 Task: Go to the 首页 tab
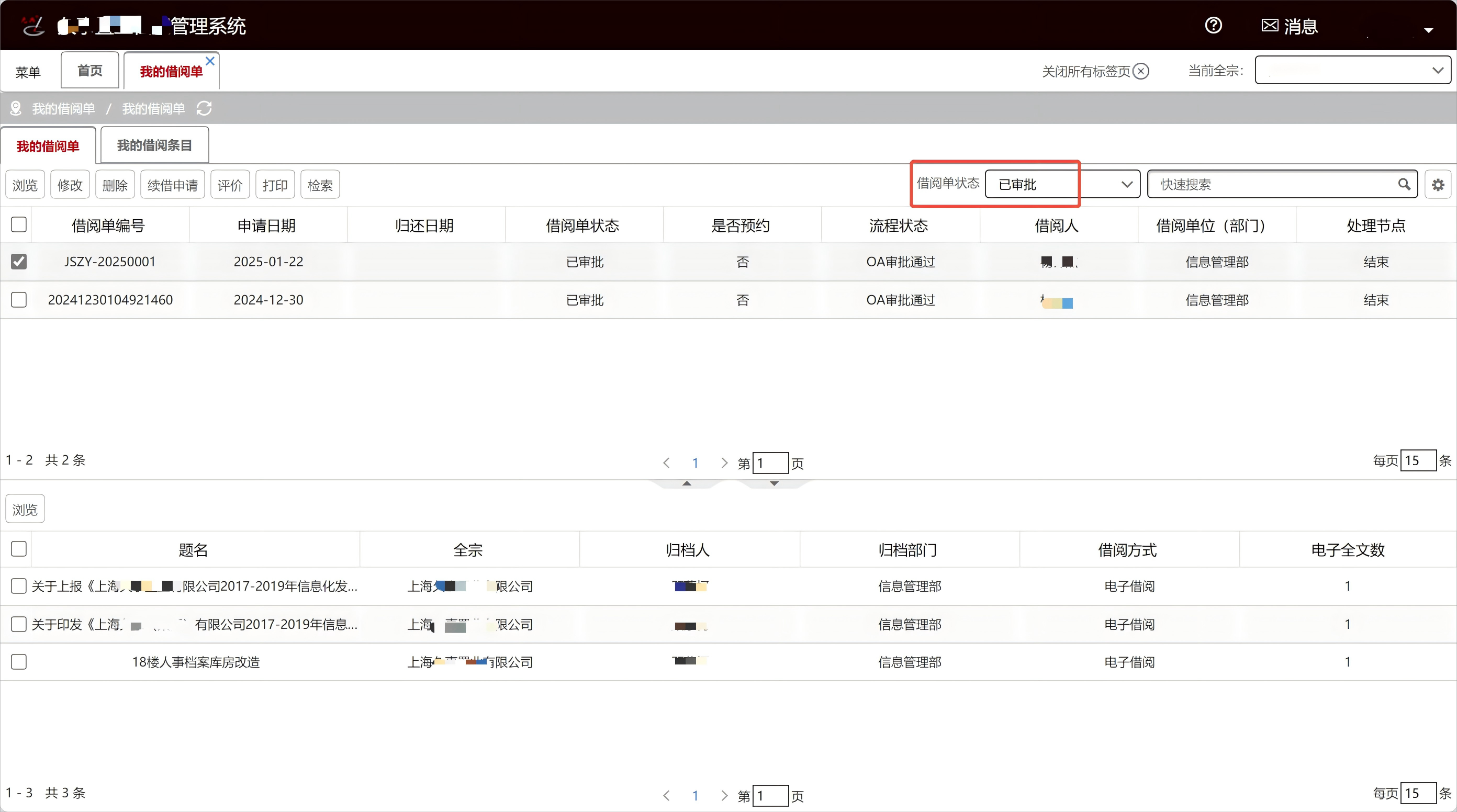click(89, 71)
